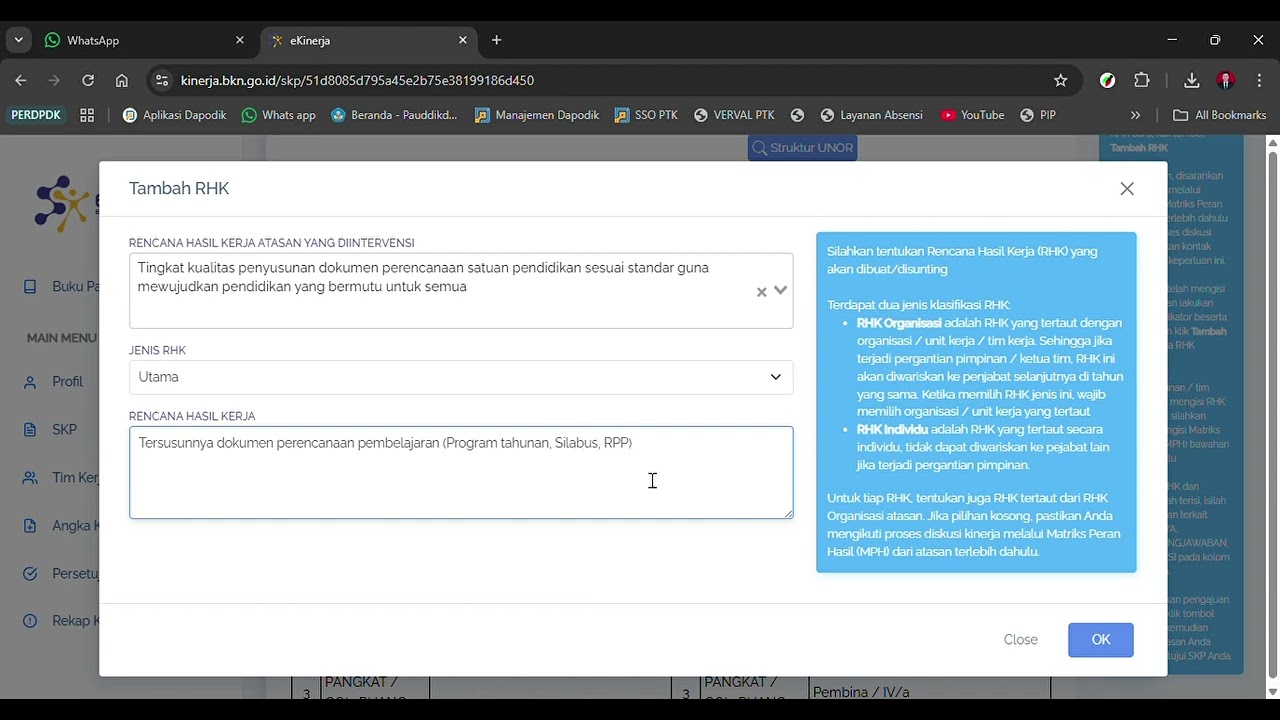This screenshot has width=1280, height=720.
Task: Click the unlabeled globe bookmark icon
Action: click(x=797, y=115)
